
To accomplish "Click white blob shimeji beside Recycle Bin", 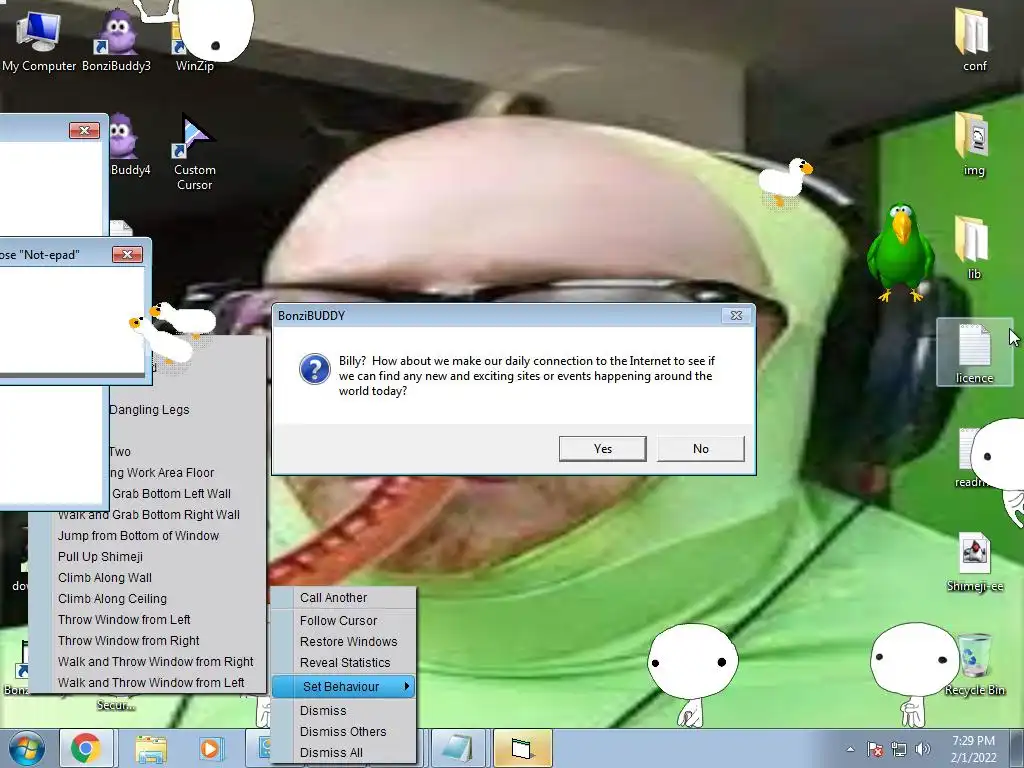I will coord(914,674).
